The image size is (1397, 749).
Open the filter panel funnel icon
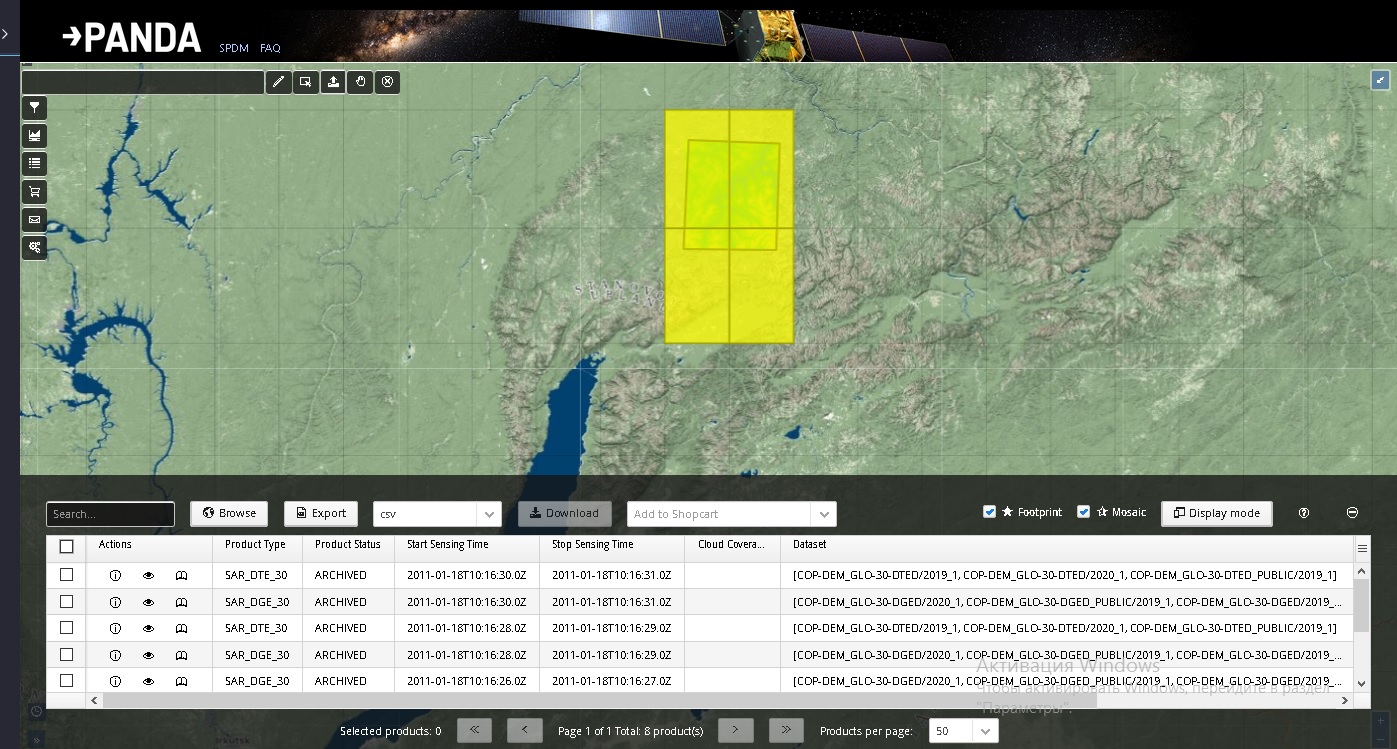point(34,108)
